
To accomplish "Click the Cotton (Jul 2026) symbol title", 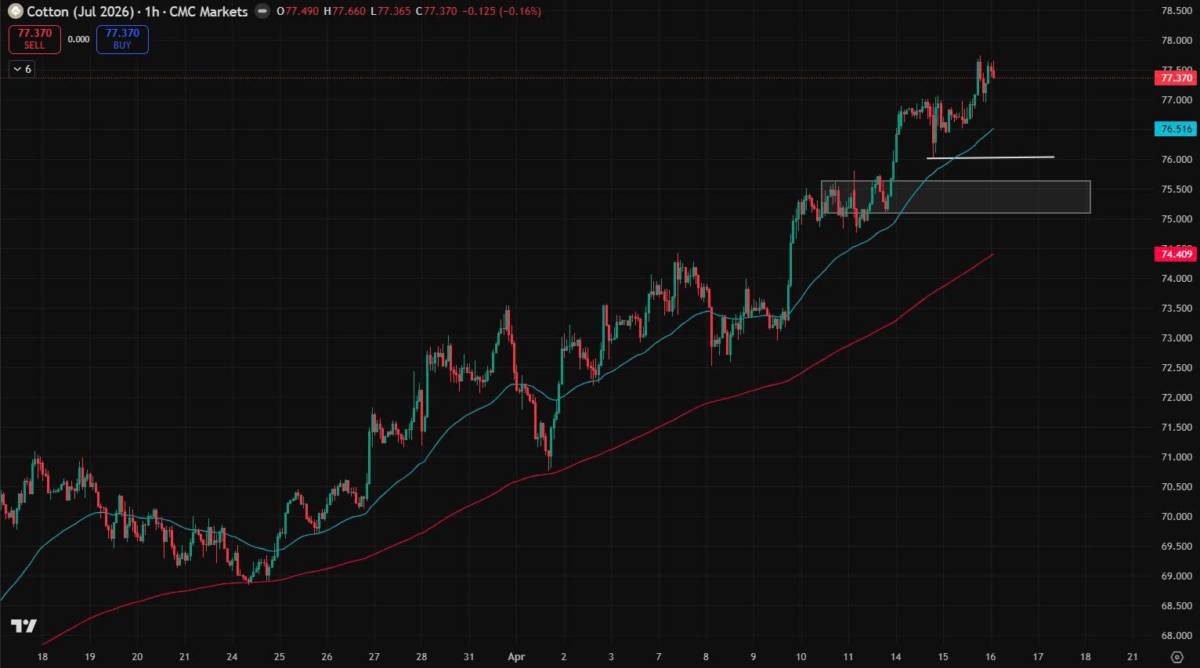I will [78, 11].
